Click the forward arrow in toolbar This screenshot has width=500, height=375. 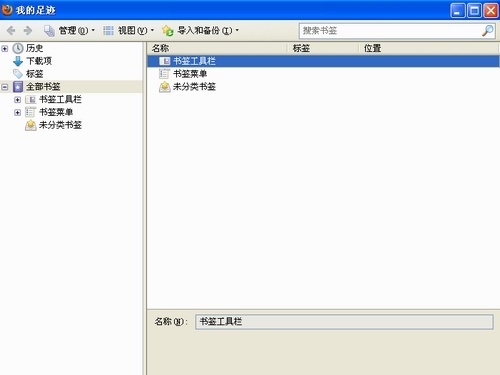[x=28, y=31]
